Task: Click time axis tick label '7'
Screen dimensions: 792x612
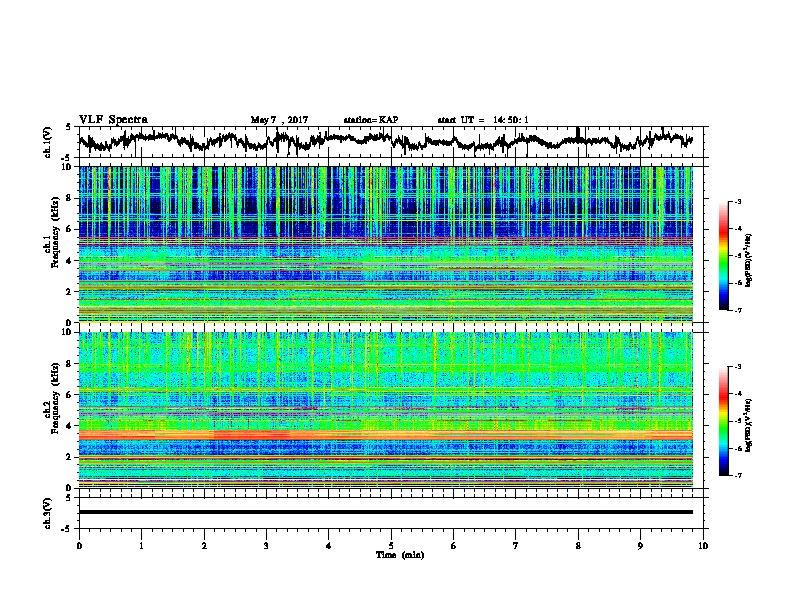Action: point(516,546)
